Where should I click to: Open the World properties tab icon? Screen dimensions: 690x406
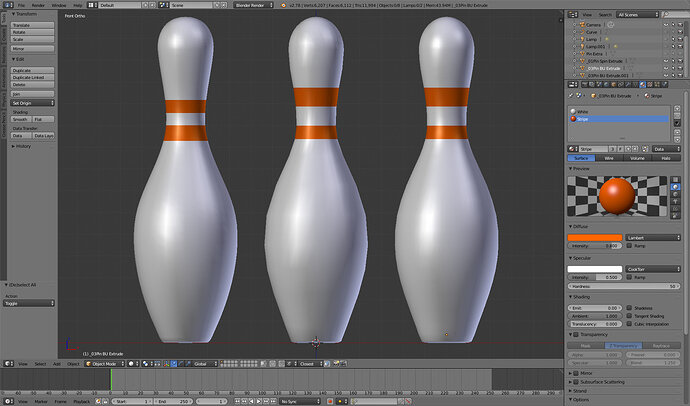pyautogui.click(x=606, y=84)
